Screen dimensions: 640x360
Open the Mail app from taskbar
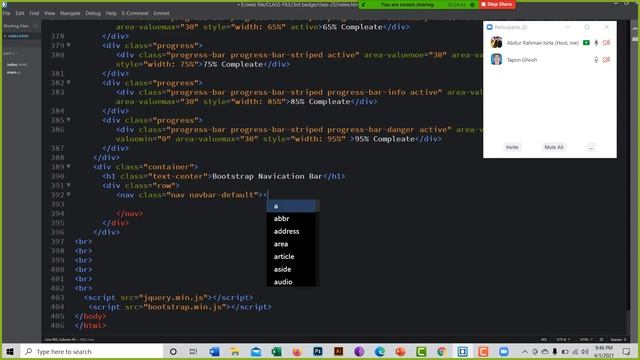pos(256,351)
